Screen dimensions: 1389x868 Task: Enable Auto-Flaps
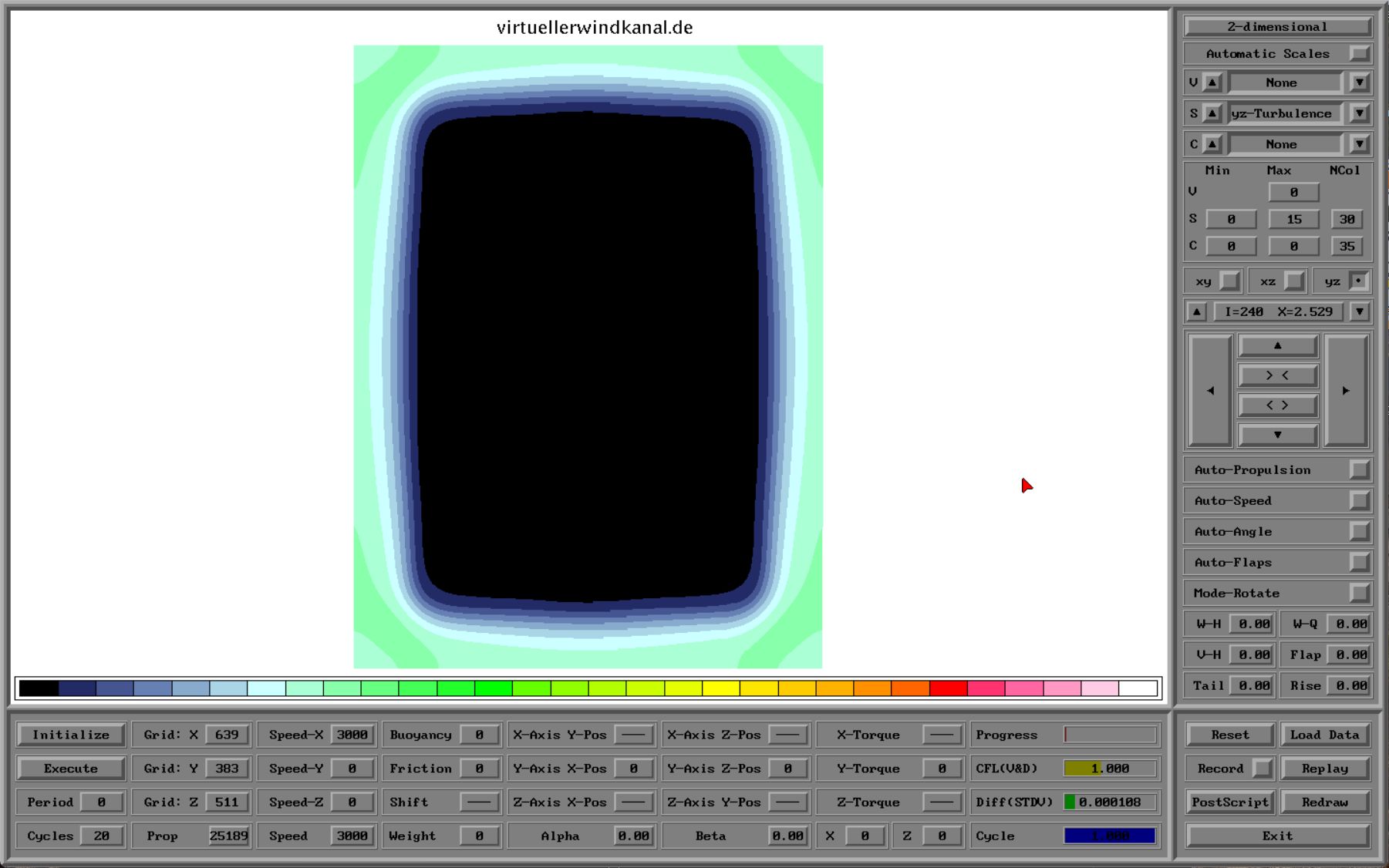point(1359,562)
